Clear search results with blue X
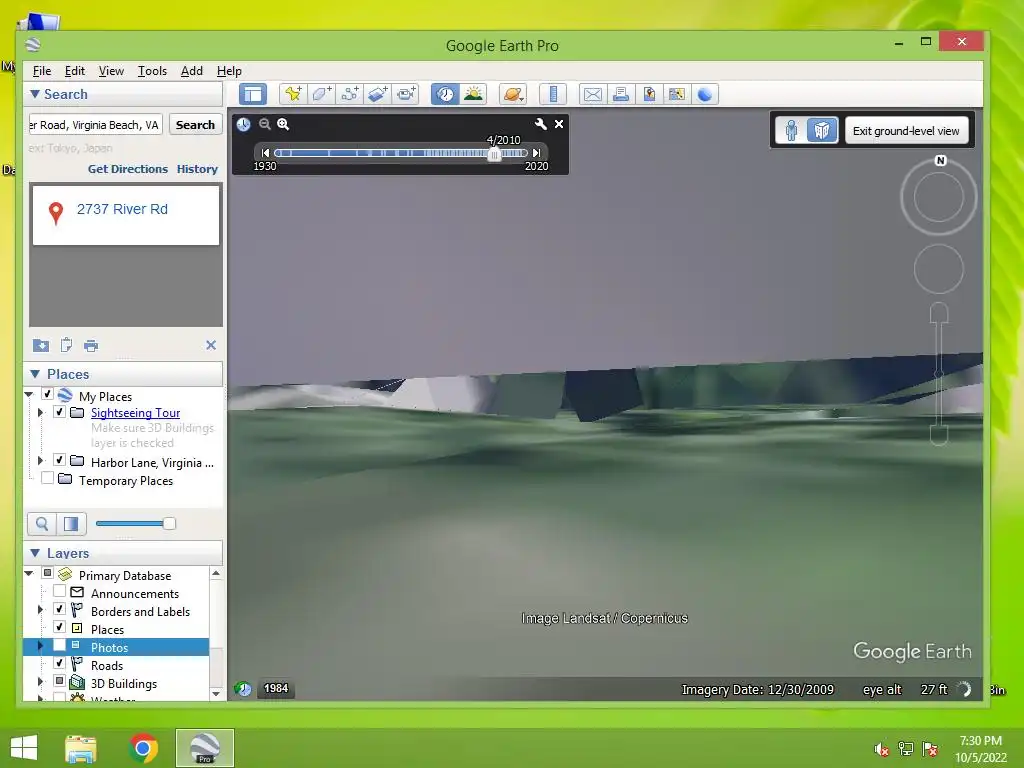 (211, 345)
